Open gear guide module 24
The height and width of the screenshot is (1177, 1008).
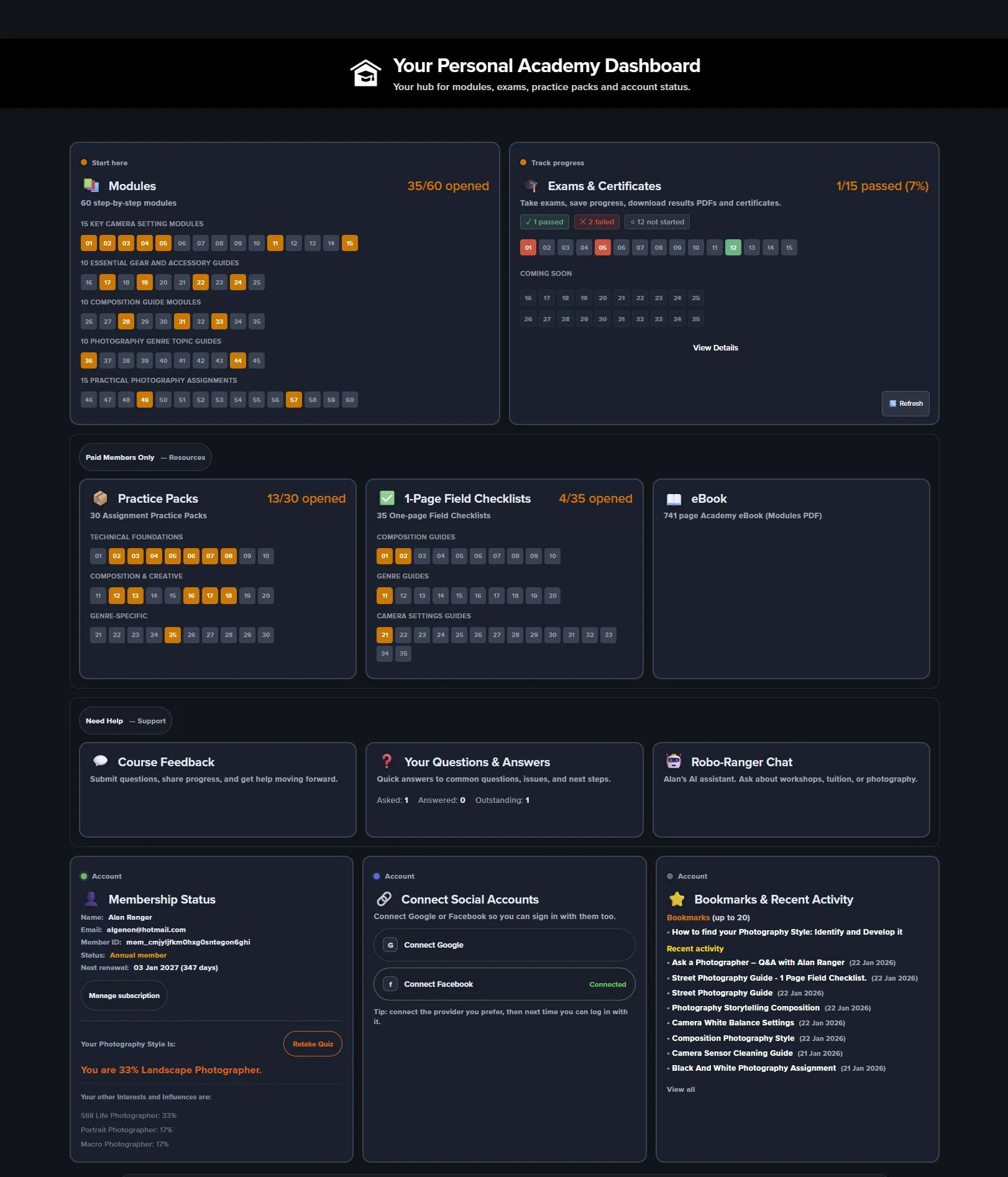coord(238,282)
